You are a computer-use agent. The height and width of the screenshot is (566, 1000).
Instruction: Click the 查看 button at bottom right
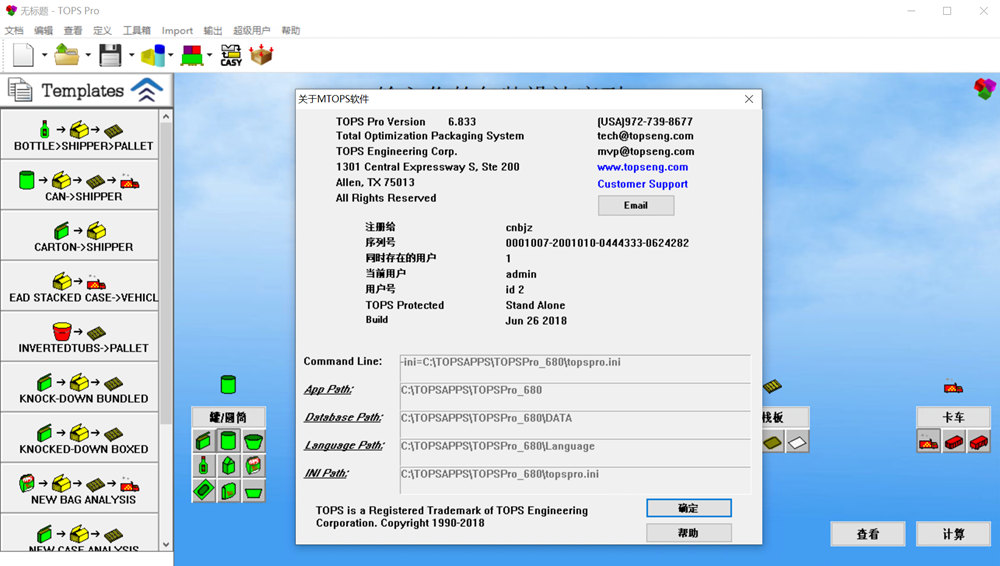click(867, 534)
